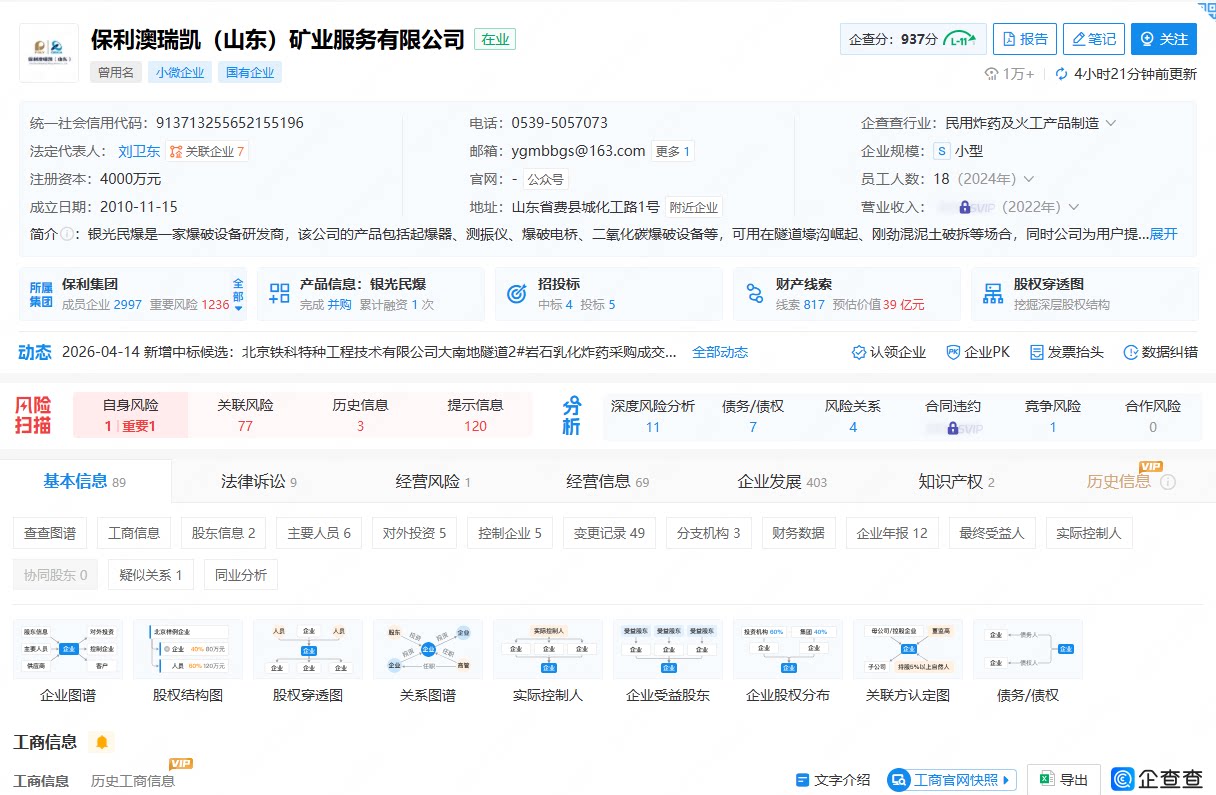Open 债务/债权 7 analysis

(753, 416)
